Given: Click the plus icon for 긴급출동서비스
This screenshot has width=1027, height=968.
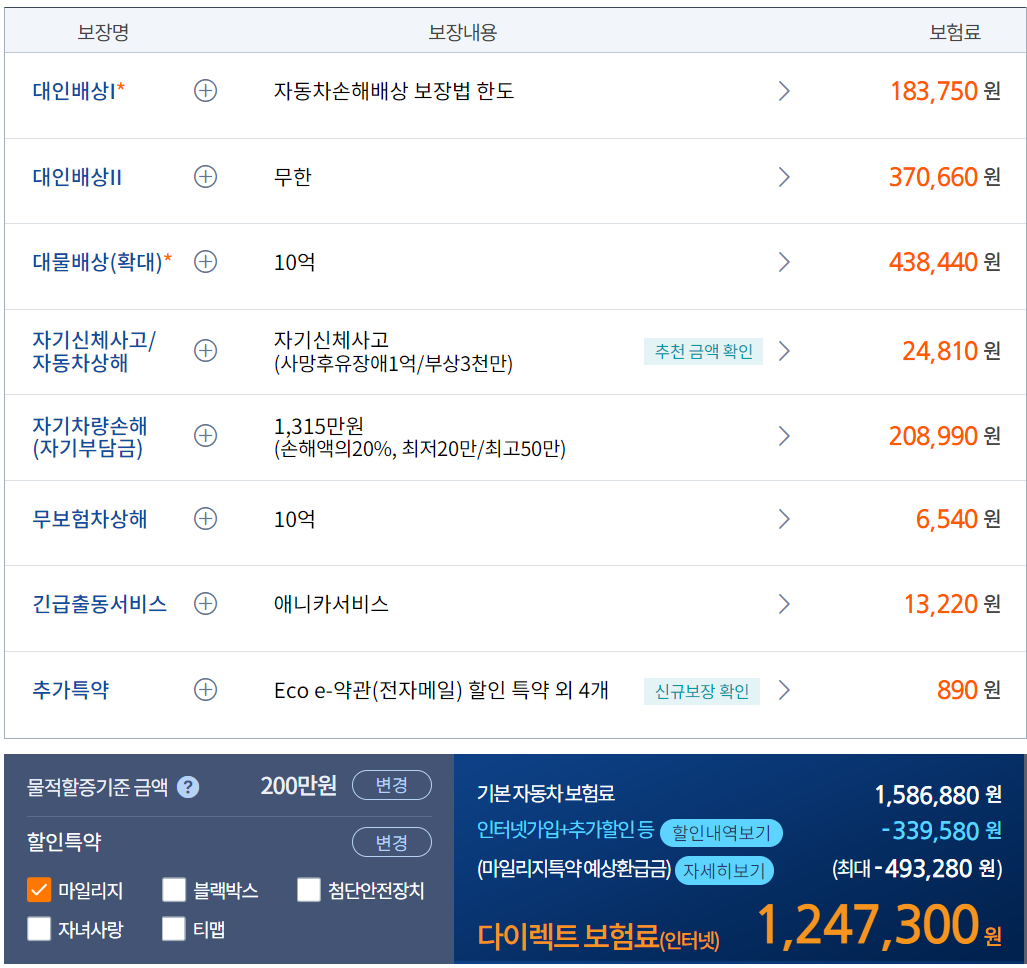Looking at the screenshot, I should pyautogui.click(x=205, y=604).
